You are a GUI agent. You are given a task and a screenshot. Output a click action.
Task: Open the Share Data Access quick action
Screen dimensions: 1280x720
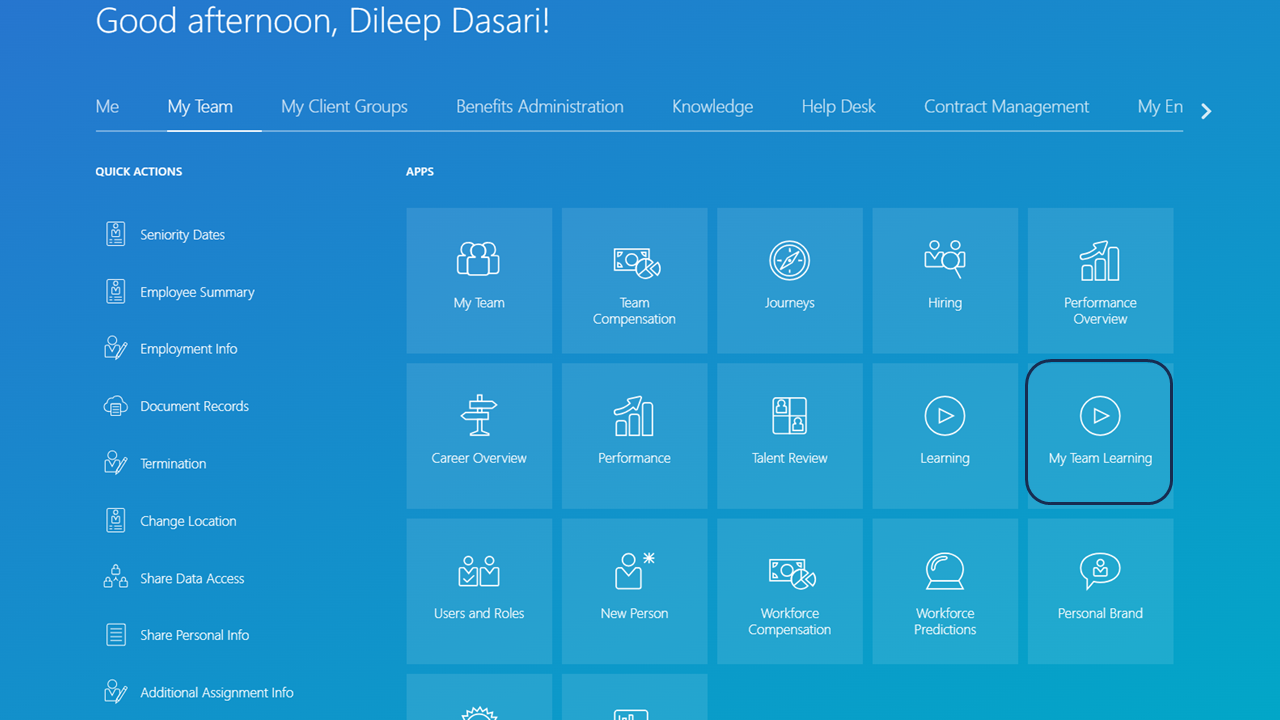point(192,579)
